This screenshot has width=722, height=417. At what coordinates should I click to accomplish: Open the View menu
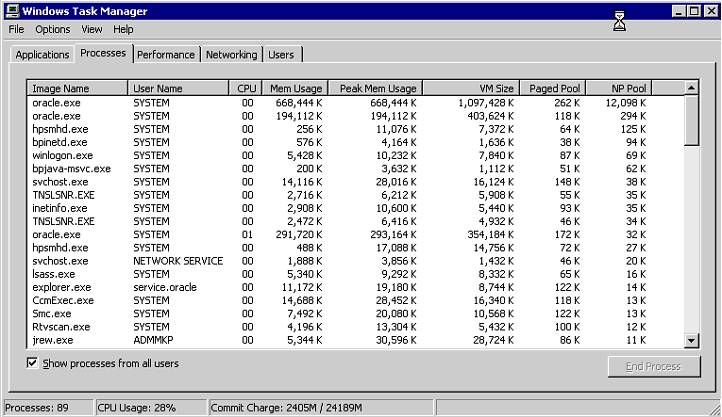coord(92,29)
